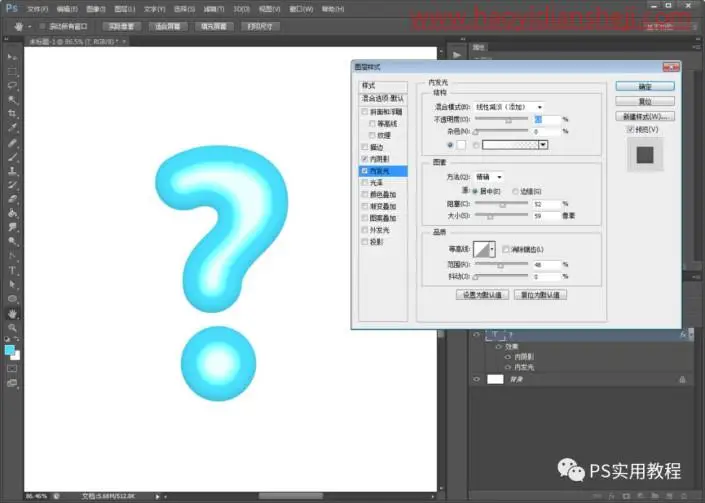Select the Clone Stamp tool
The height and width of the screenshot is (503, 705).
pyautogui.click(x=12, y=171)
